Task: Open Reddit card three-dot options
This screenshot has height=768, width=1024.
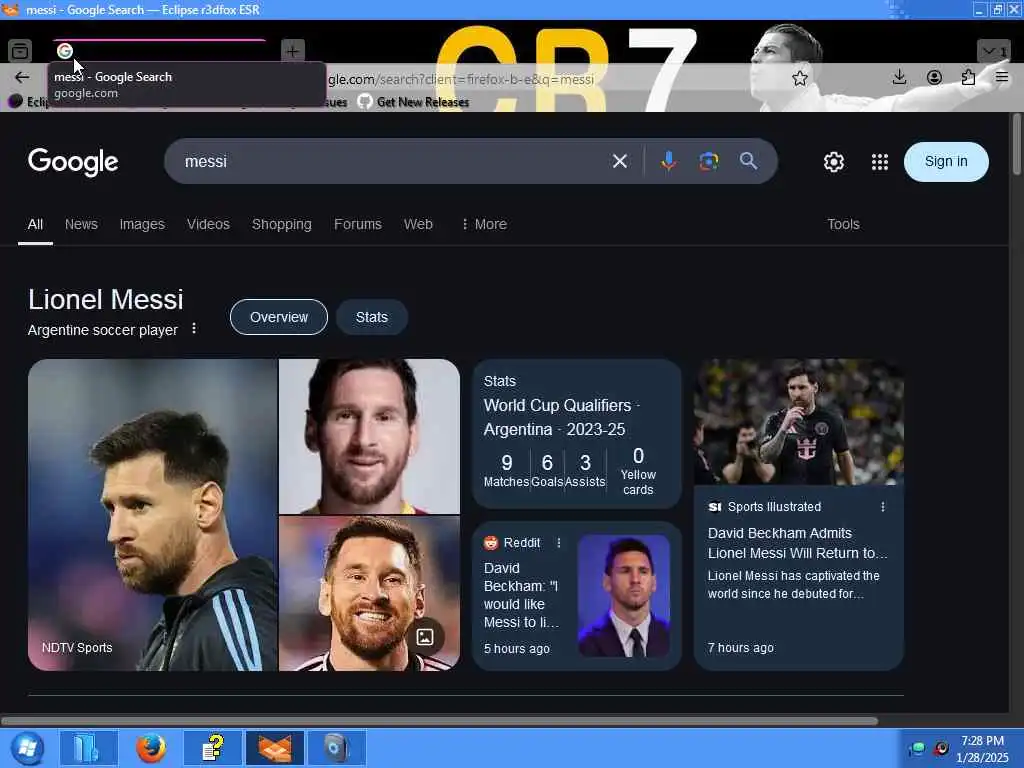Action: pos(559,543)
